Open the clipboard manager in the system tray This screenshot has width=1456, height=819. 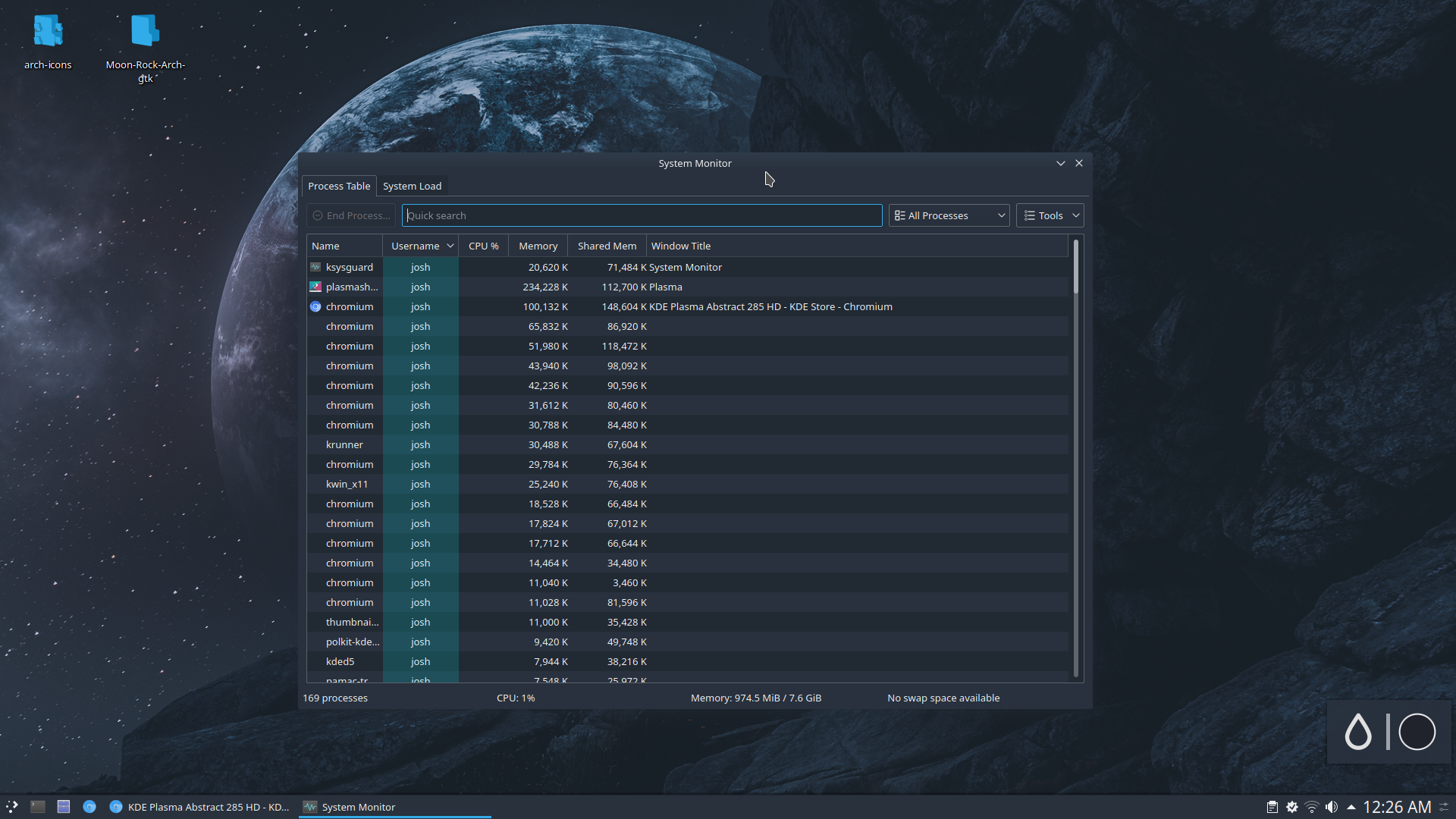click(x=1272, y=807)
